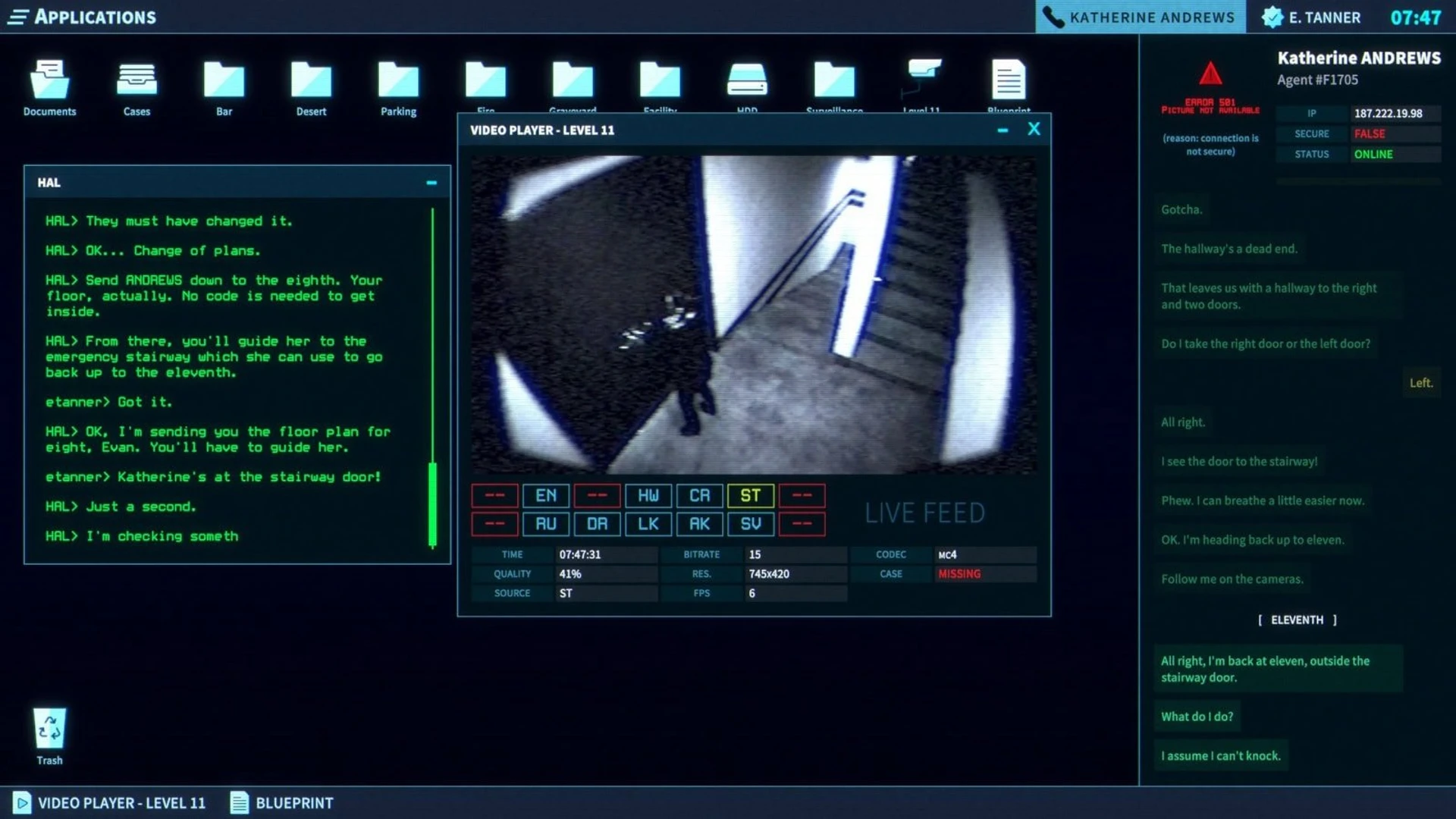Click the red picture-not-available warning icon
The image size is (1456, 819).
[x=1210, y=74]
